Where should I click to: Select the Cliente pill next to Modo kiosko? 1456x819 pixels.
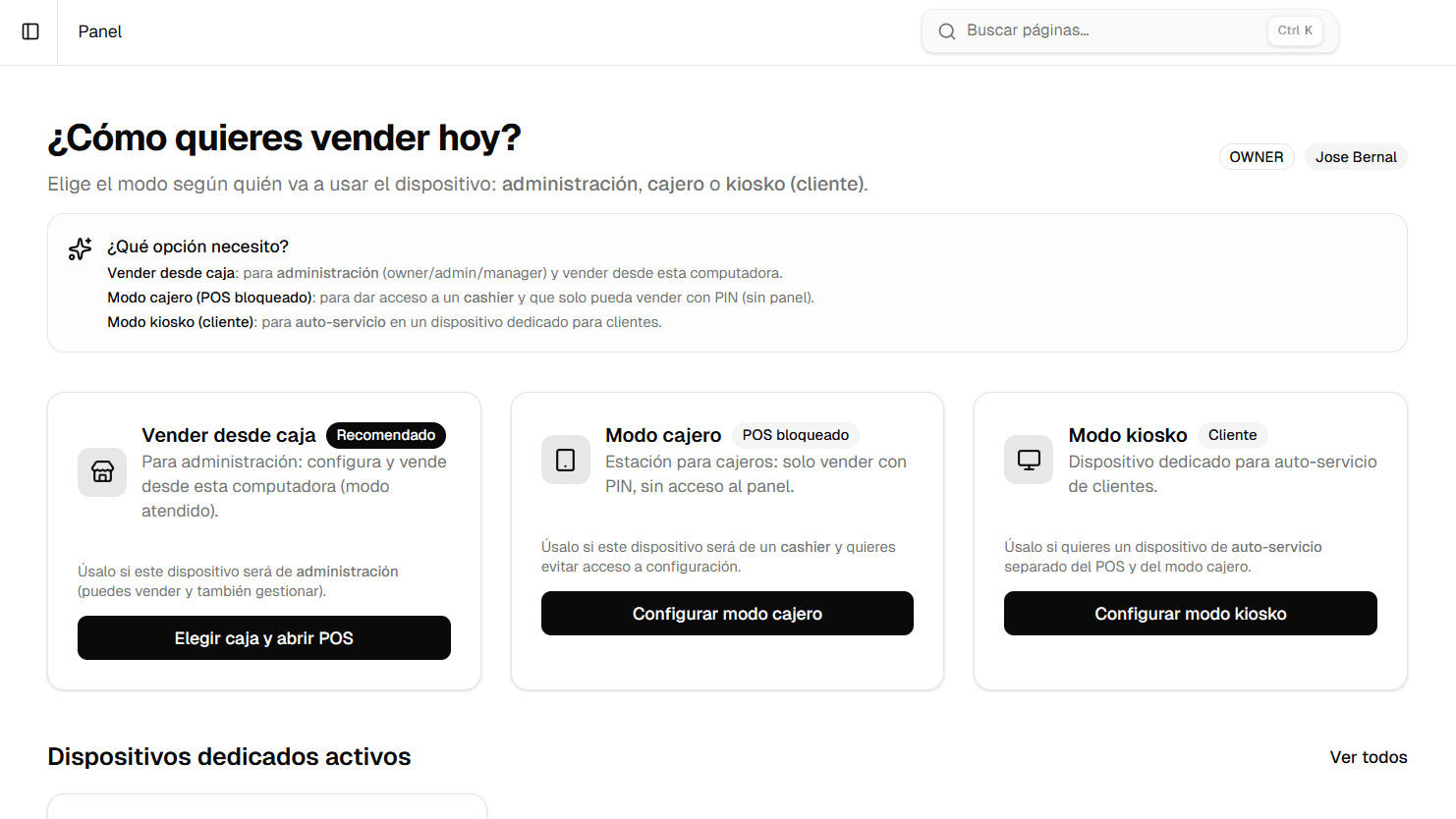(x=1232, y=435)
